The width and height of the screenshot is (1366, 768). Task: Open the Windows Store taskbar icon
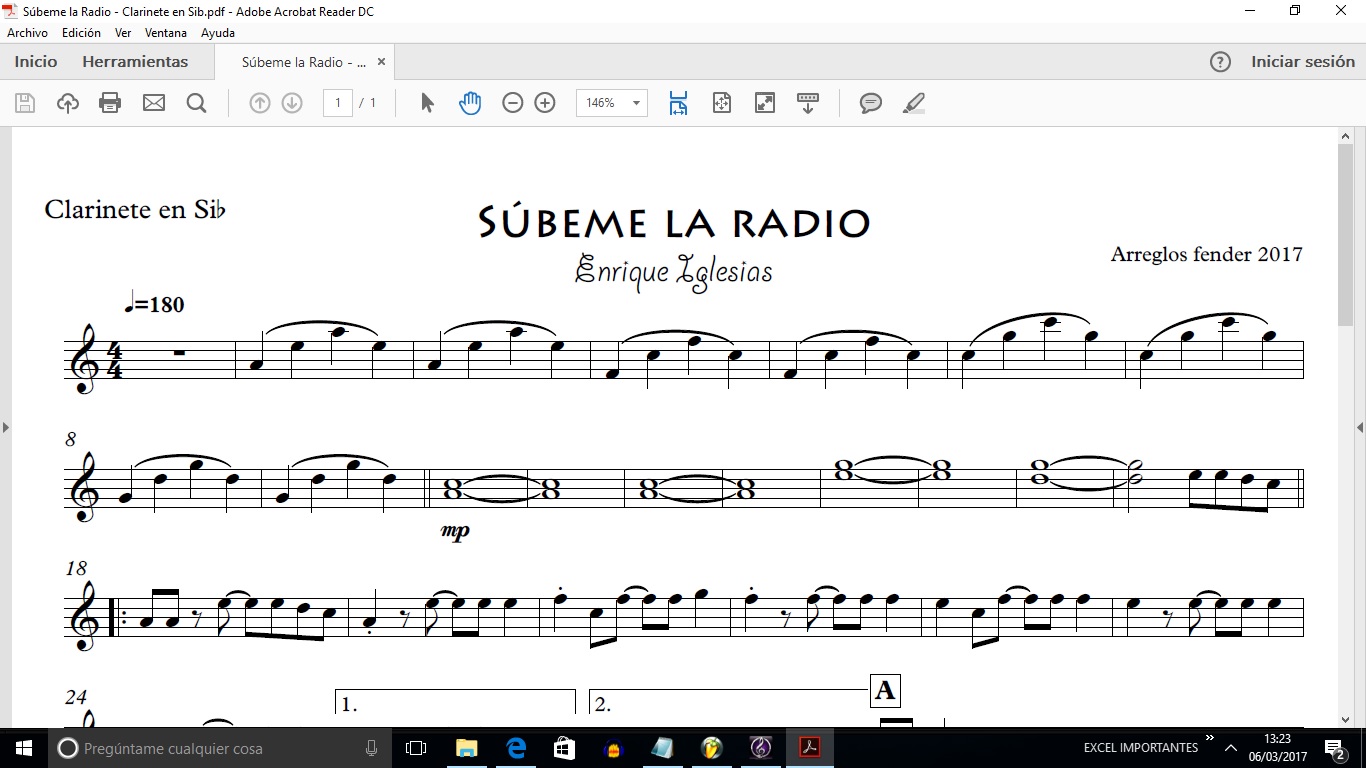[x=564, y=748]
